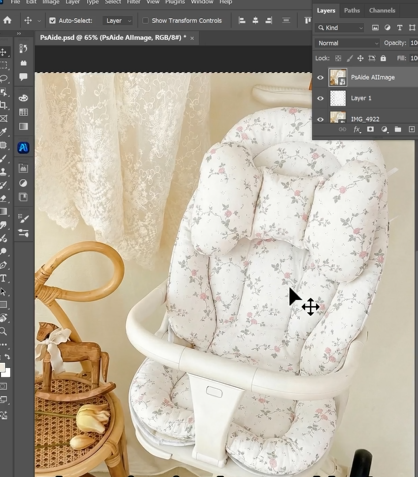The height and width of the screenshot is (477, 418).
Task: Create a new layer
Action: (x=412, y=129)
